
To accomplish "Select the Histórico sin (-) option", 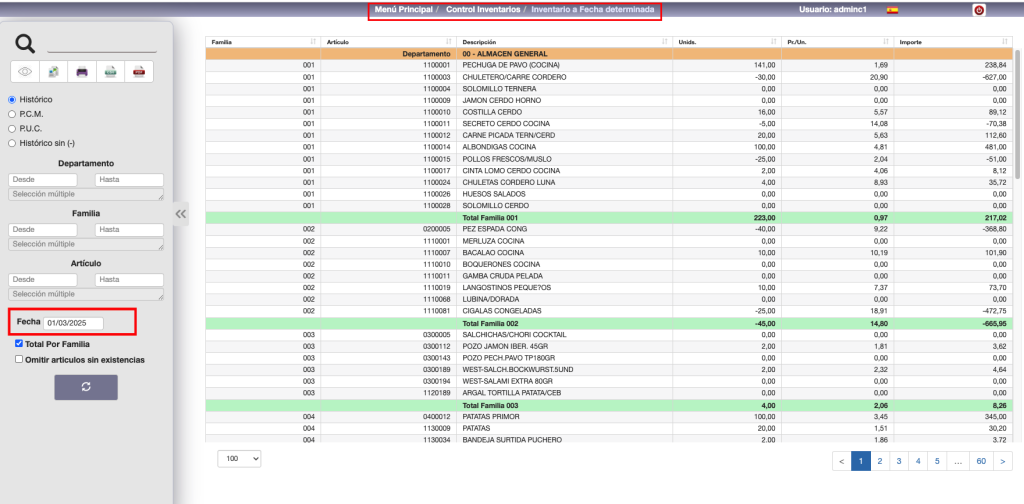I will click(12, 142).
